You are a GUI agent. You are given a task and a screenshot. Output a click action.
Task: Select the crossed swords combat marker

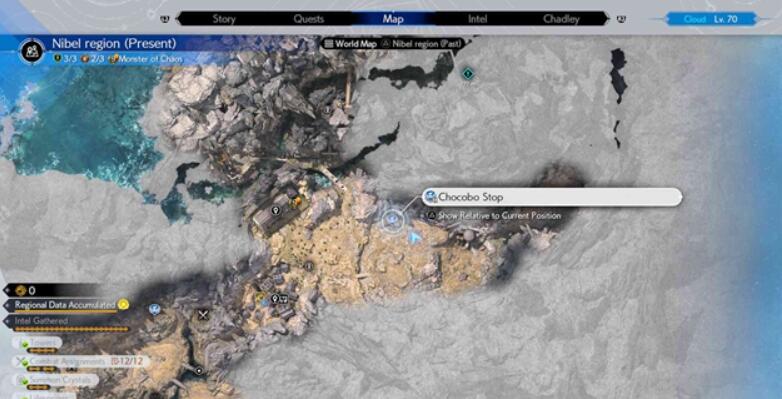tap(203, 315)
